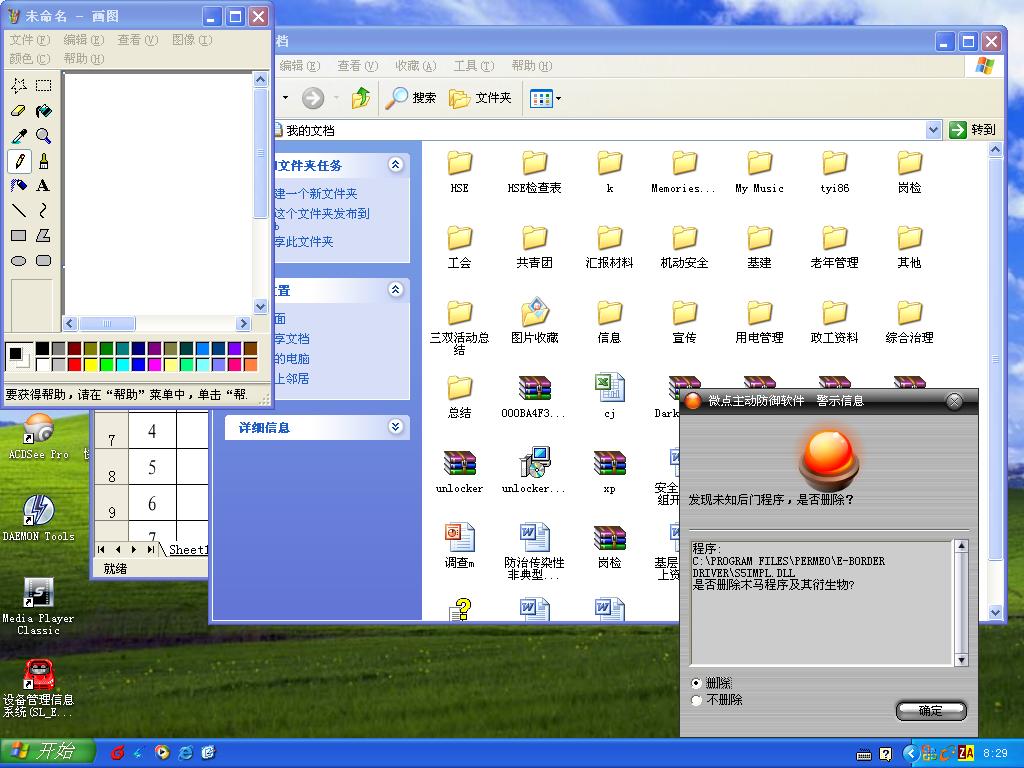The height and width of the screenshot is (768, 1024).
Task: Pick the dark red swatch in Paint palette
Action: coord(74,349)
